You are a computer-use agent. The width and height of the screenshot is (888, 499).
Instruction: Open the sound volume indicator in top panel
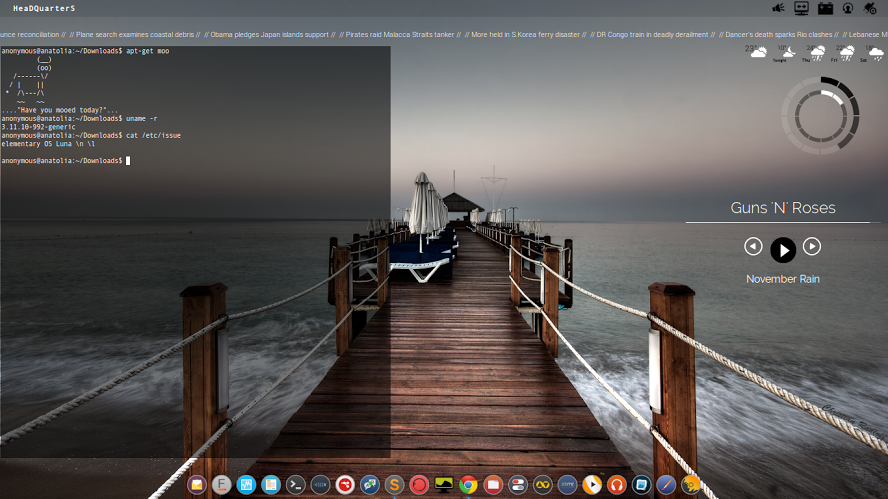click(779, 8)
